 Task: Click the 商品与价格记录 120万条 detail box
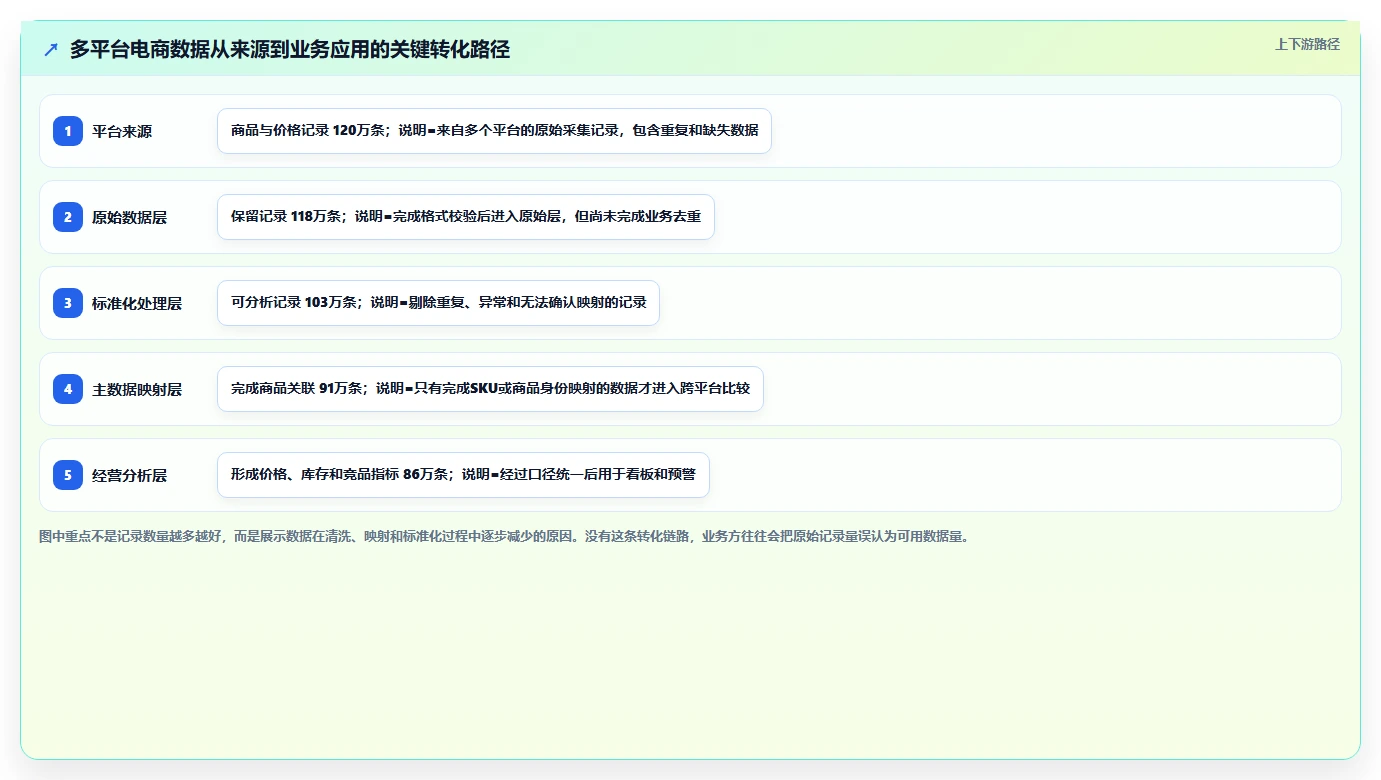(x=494, y=131)
